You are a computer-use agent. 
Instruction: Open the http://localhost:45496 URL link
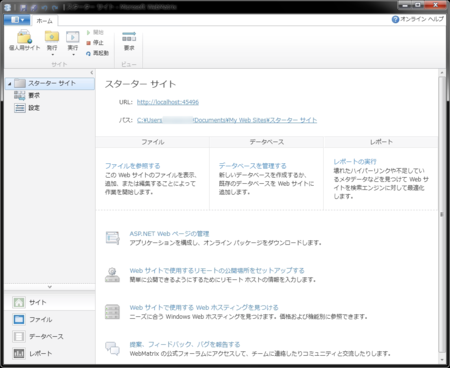point(168,102)
